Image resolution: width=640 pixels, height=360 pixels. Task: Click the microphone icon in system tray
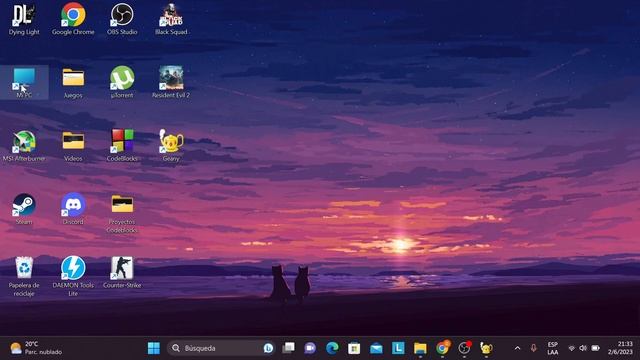[533, 348]
